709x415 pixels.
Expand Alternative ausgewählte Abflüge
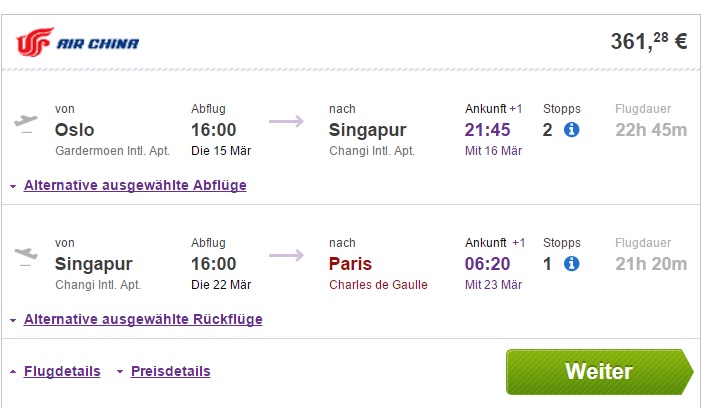pyautogui.click(x=135, y=185)
